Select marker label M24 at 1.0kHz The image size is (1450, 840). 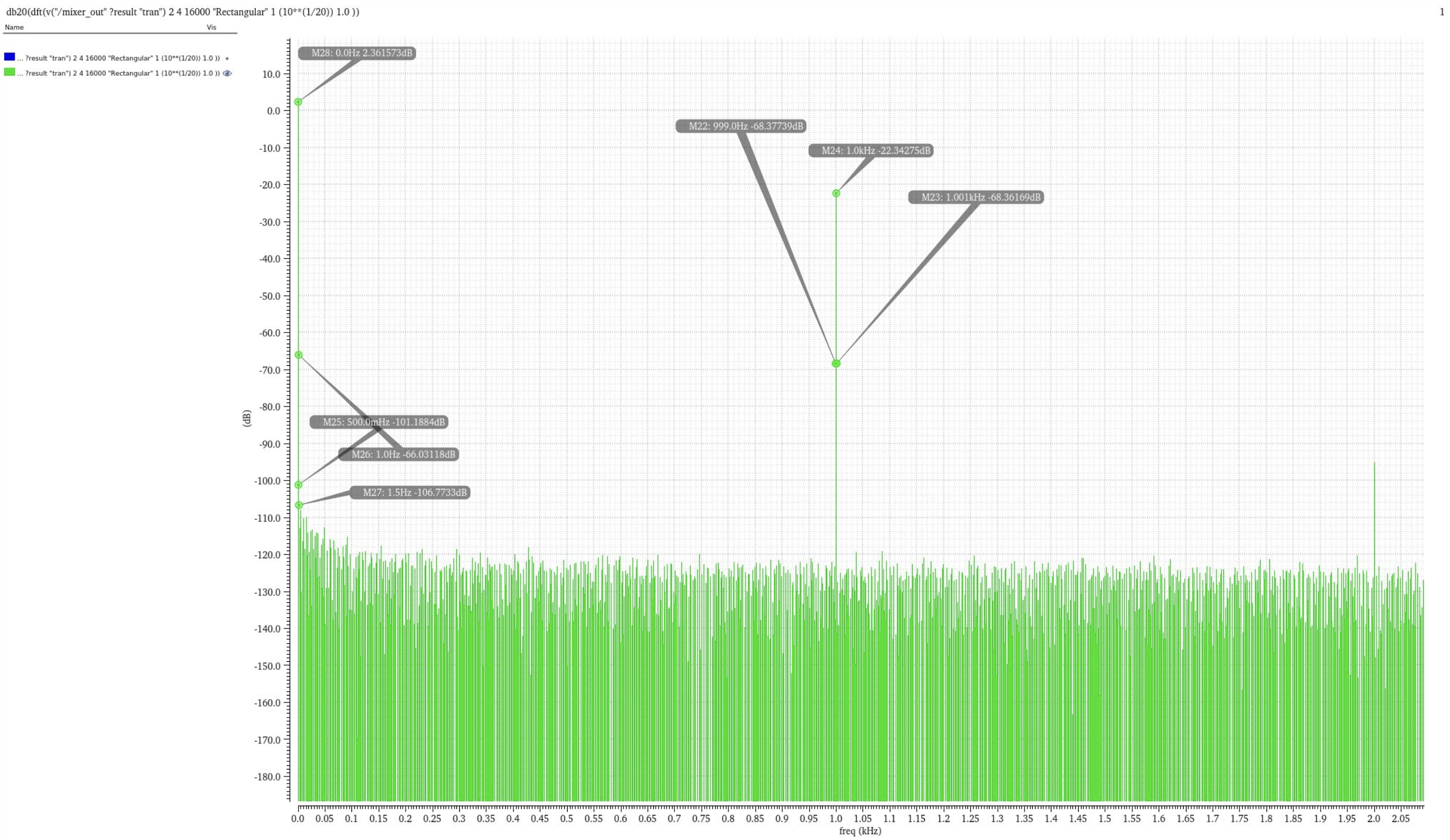click(871, 150)
